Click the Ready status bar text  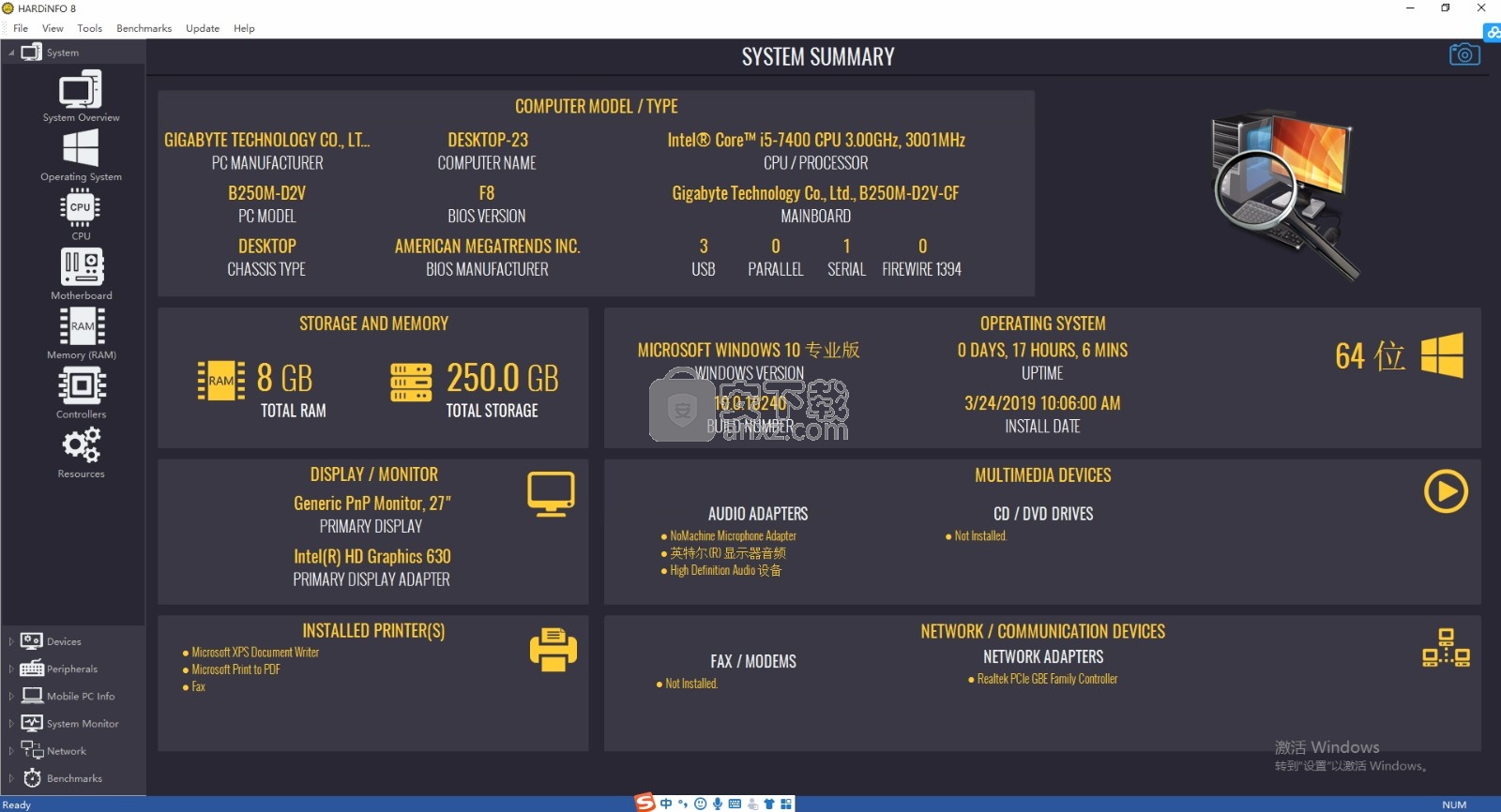(17, 804)
